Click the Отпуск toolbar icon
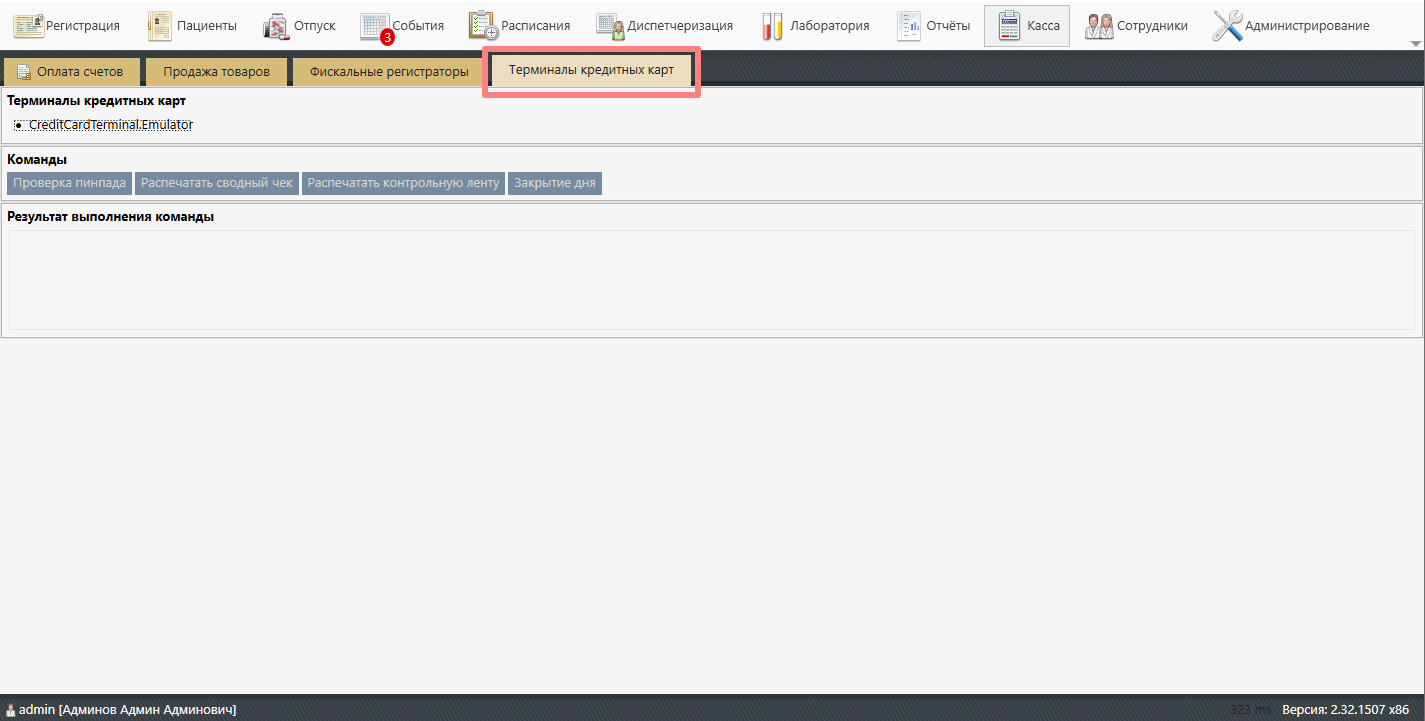The height and width of the screenshot is (721, 1425). 276,26
